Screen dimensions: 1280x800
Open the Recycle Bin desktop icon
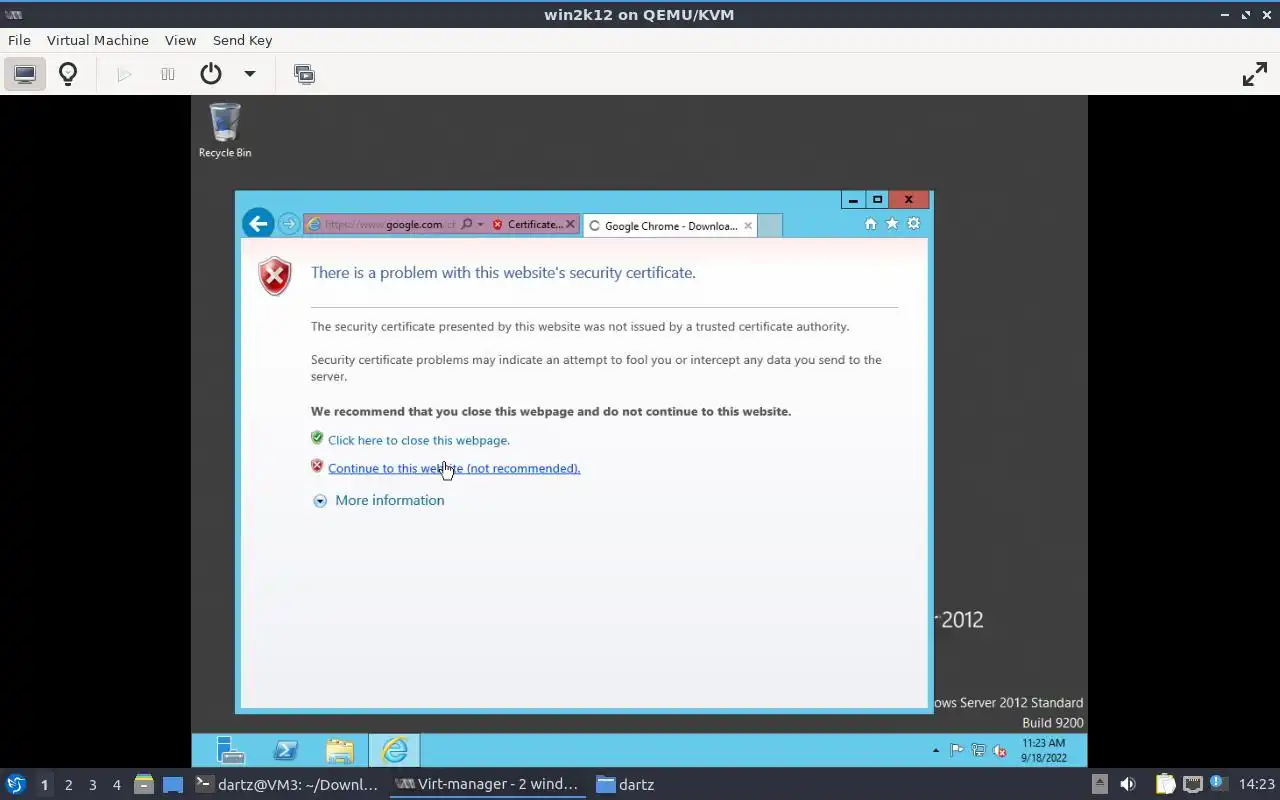click(x=225, y=130)
